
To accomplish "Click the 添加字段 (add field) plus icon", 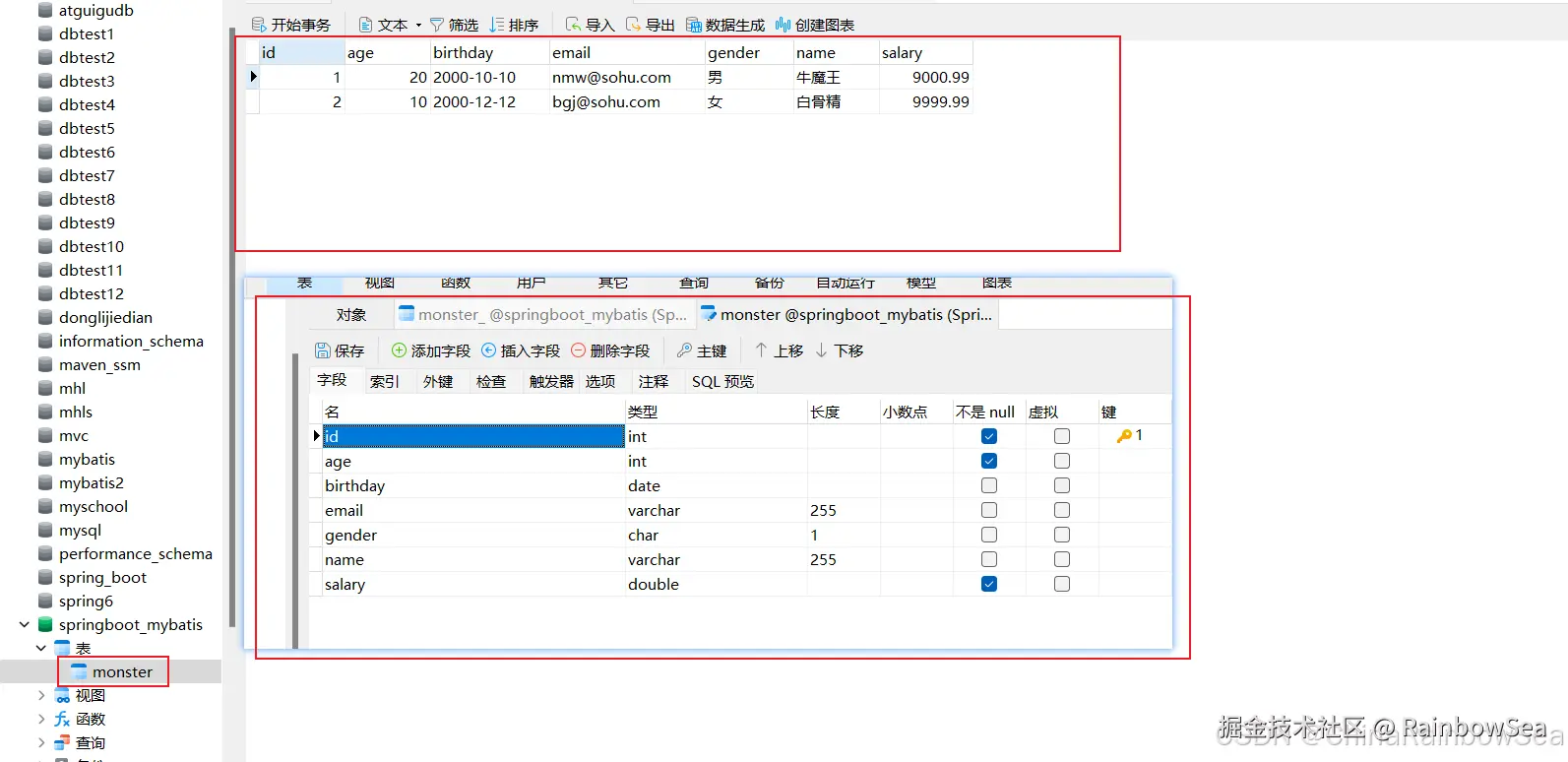I will [x=399, y=350].
